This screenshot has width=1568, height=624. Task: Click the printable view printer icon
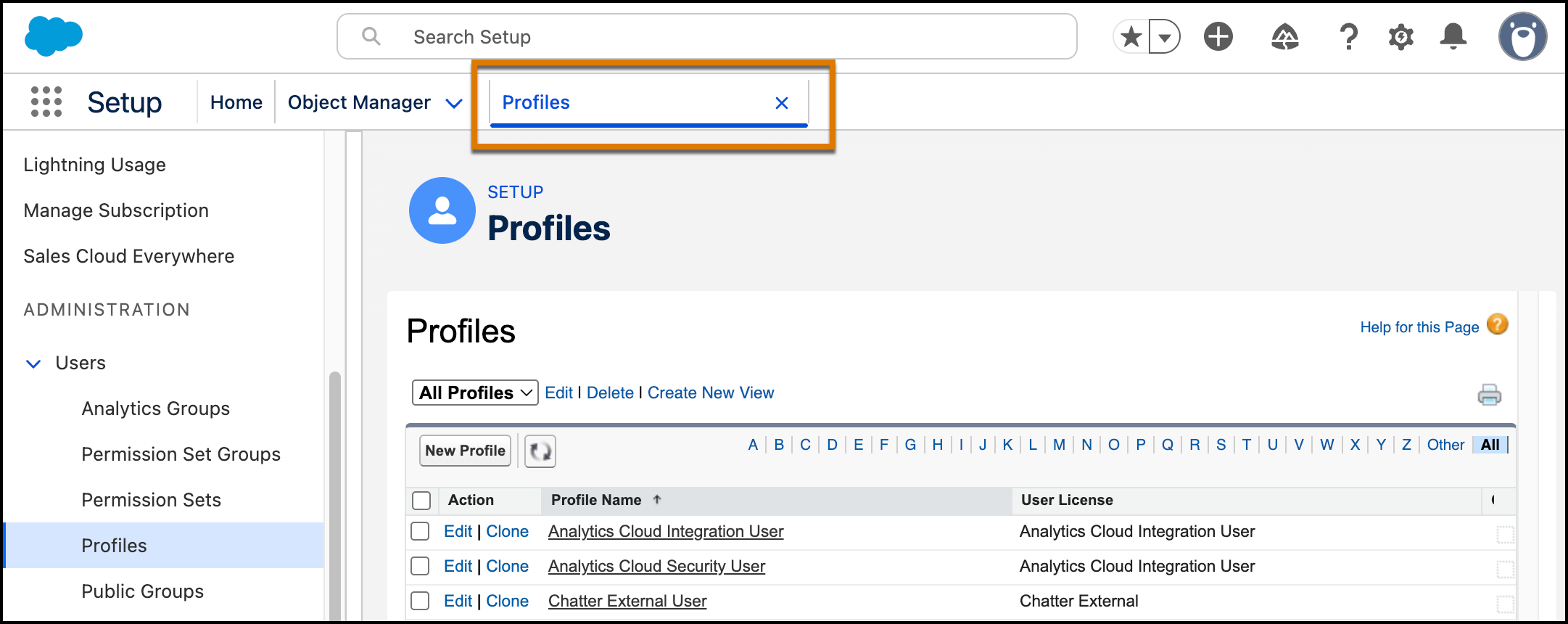tap(1490, 394)
